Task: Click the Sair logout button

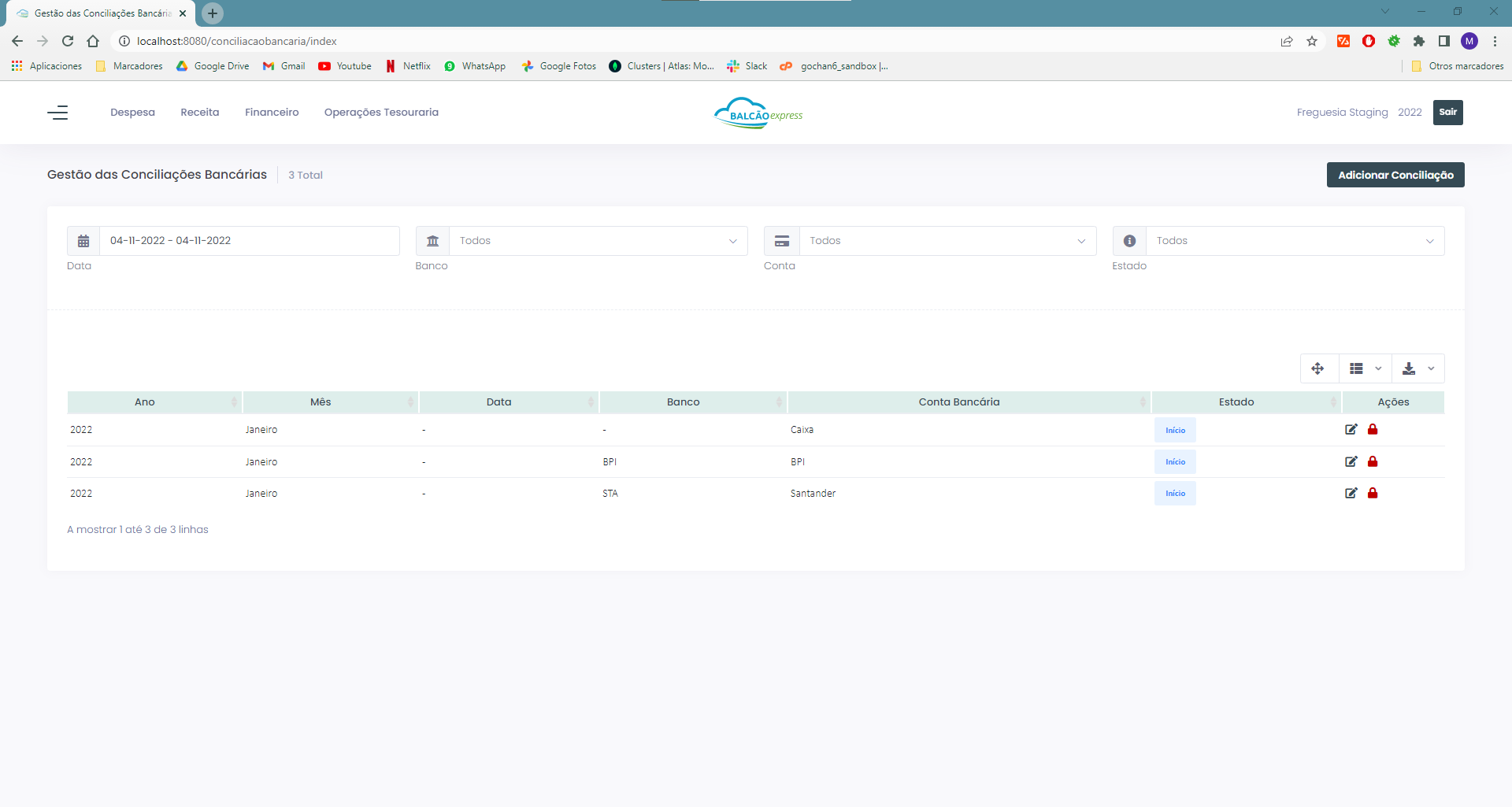Action: click(x=1448, y=113)
